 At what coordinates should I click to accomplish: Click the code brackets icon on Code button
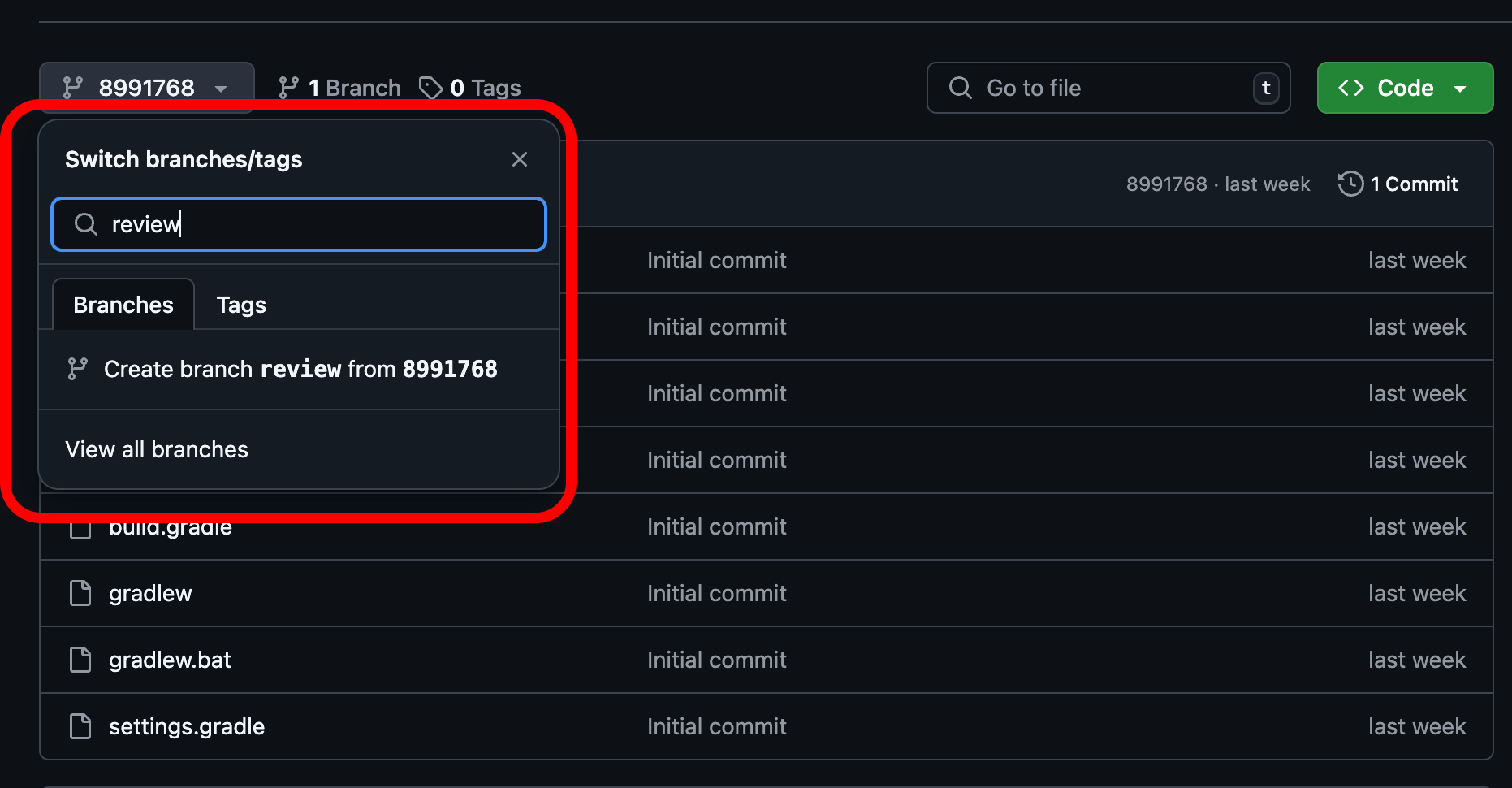click(x=1351, y=88)
